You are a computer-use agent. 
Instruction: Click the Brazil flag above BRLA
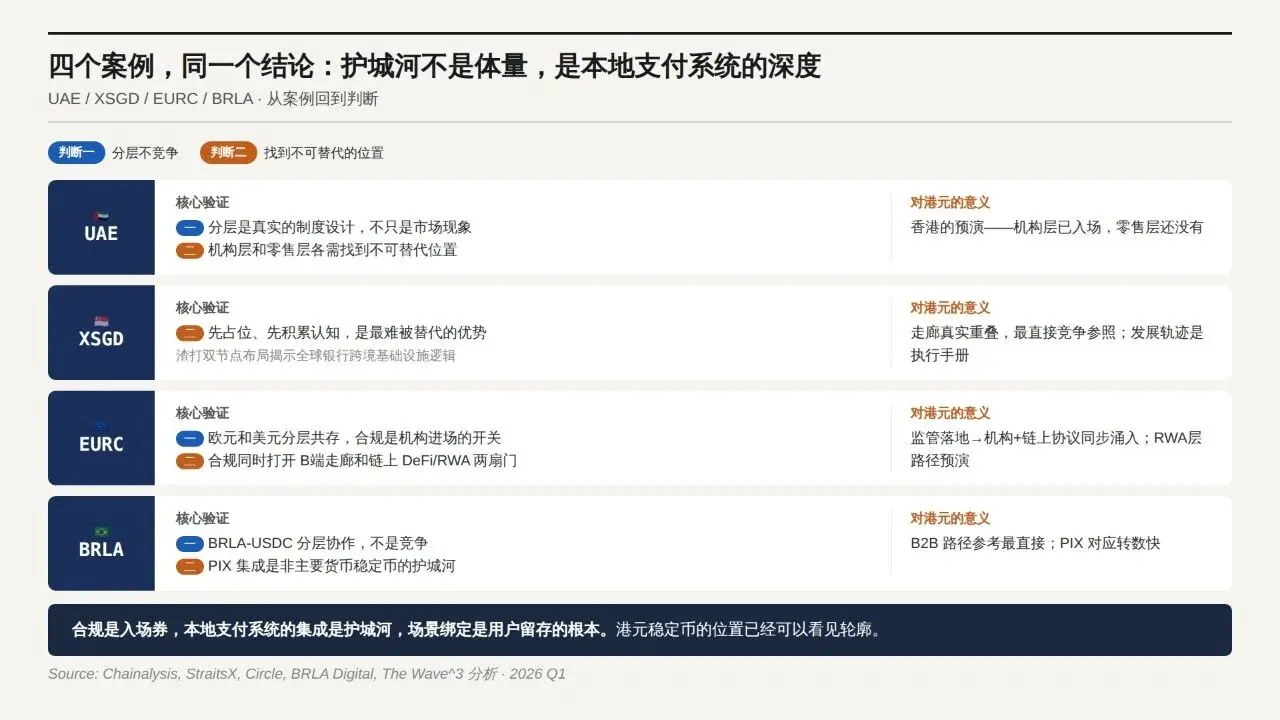101,532
